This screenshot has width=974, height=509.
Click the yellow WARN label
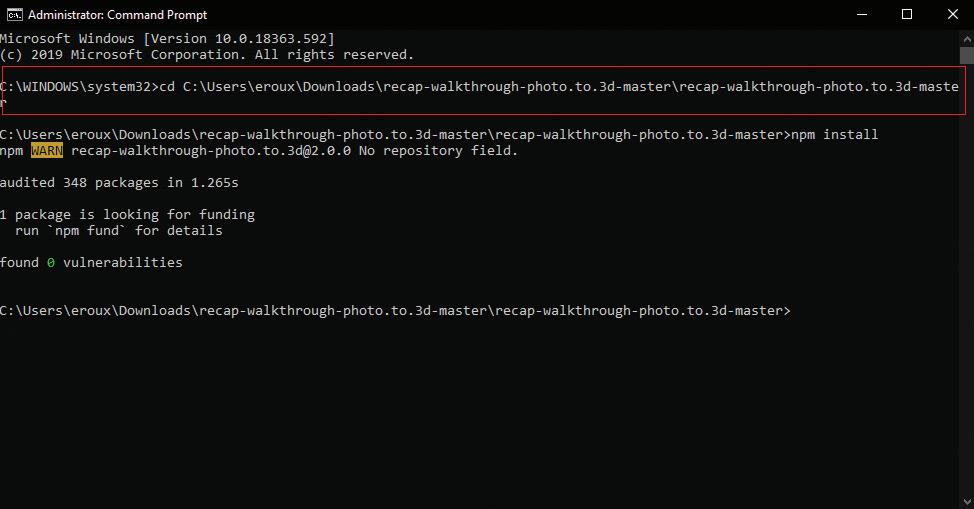47,150
